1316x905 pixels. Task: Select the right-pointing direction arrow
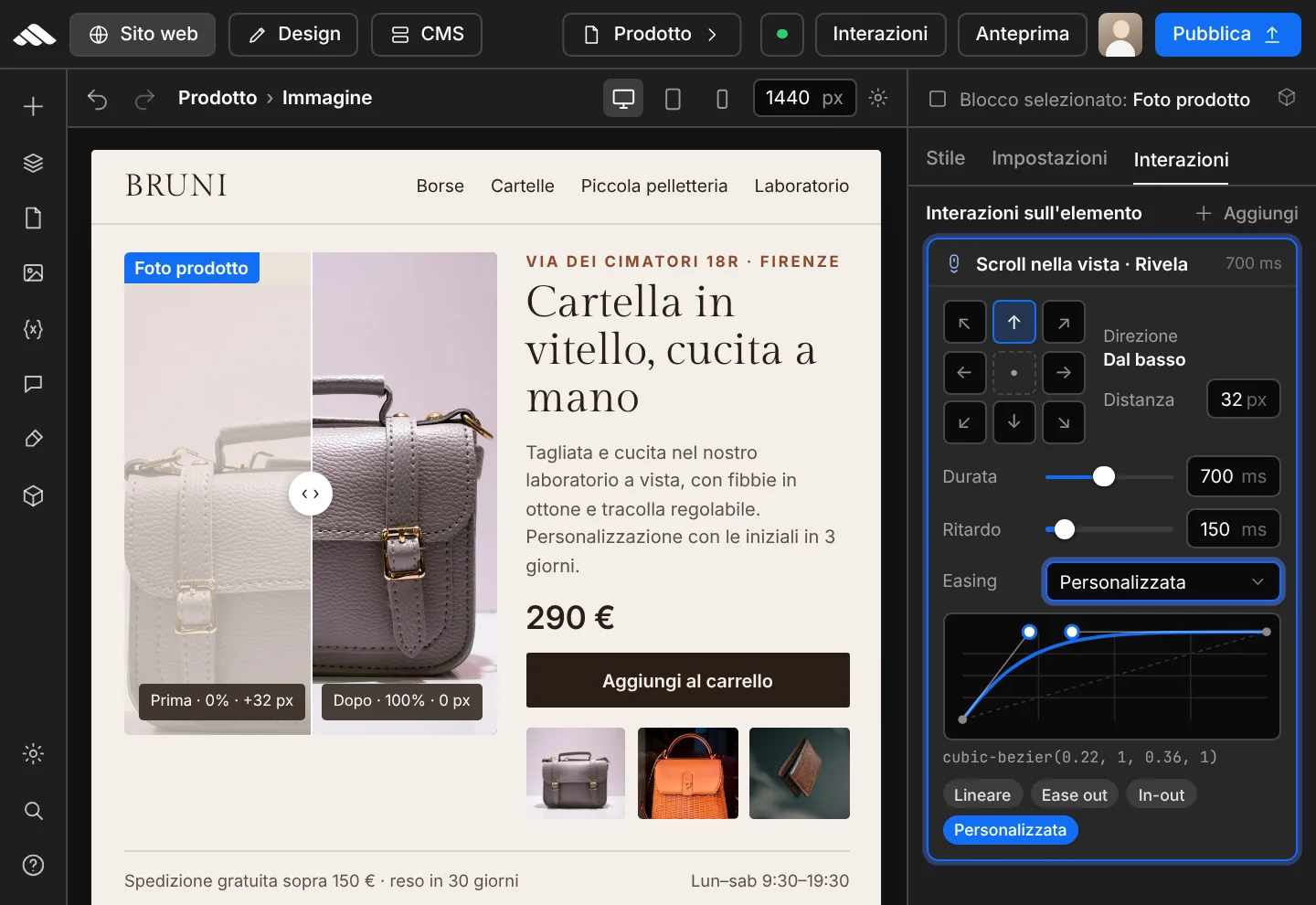point(1064,372)
